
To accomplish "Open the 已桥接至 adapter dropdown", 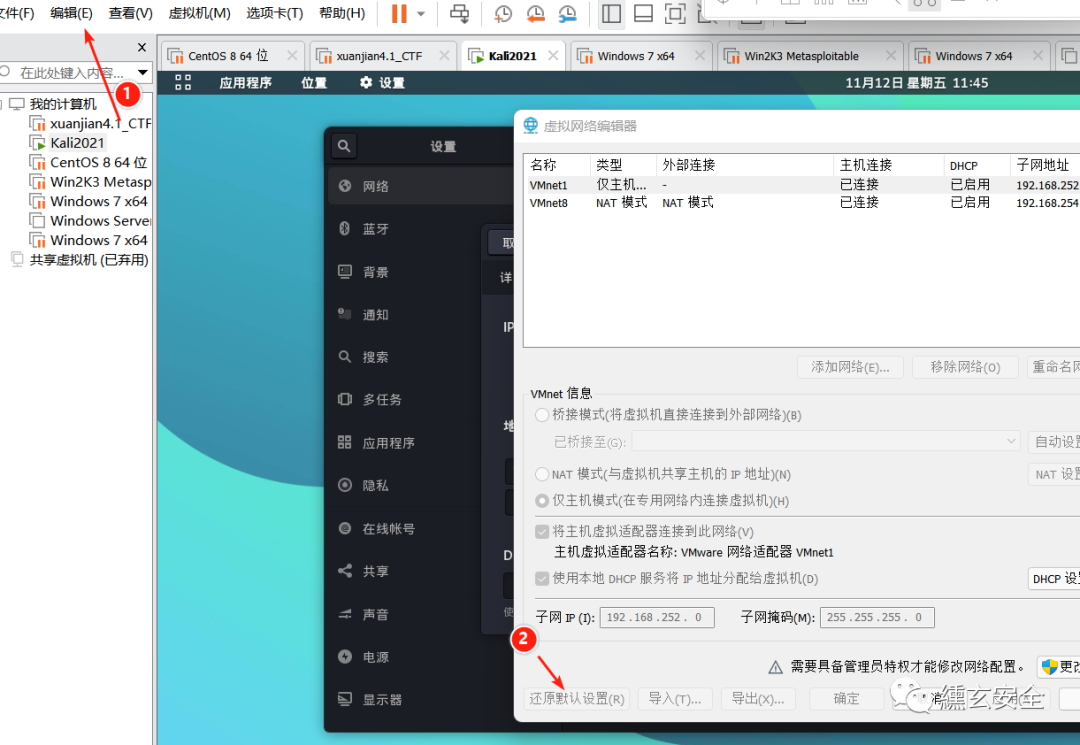I will coord(825,441).
